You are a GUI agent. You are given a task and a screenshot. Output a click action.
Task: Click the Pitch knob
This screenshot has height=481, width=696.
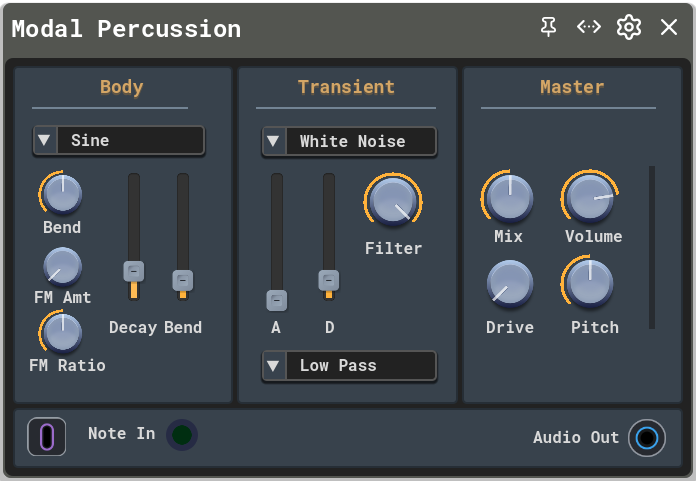[x=589, y=282]
